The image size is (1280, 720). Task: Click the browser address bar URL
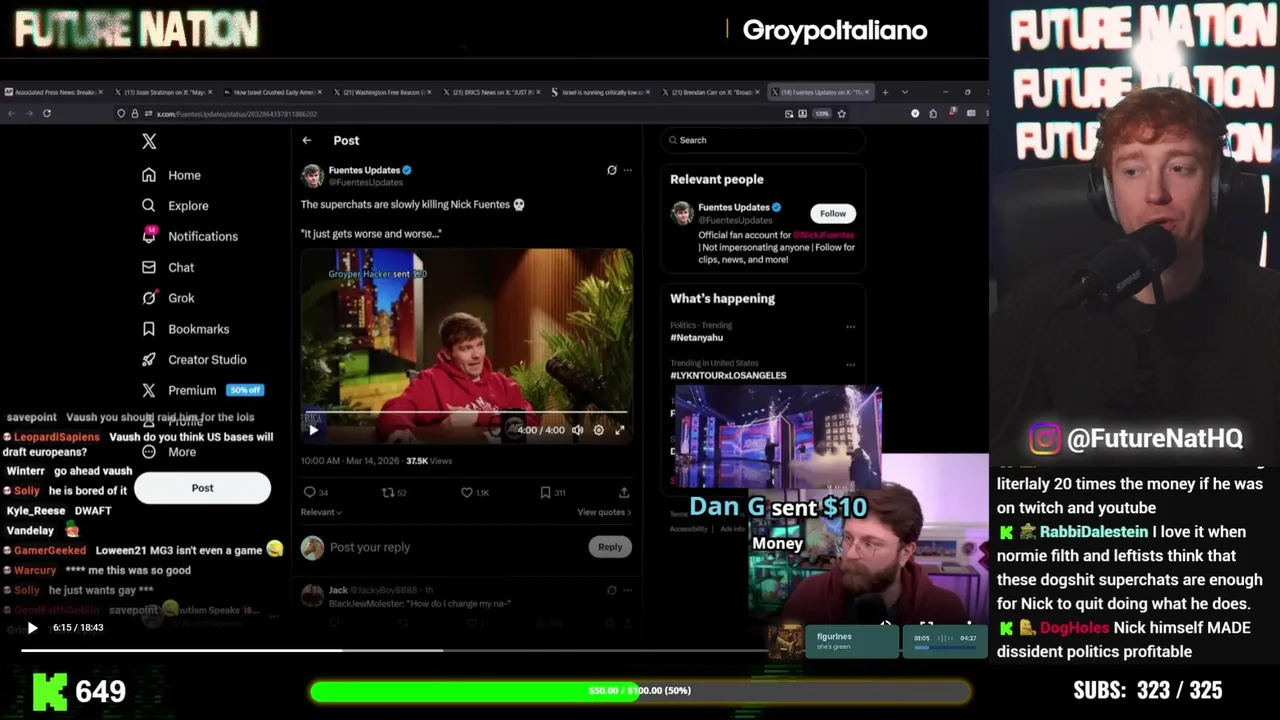click(x=237, y=114)
